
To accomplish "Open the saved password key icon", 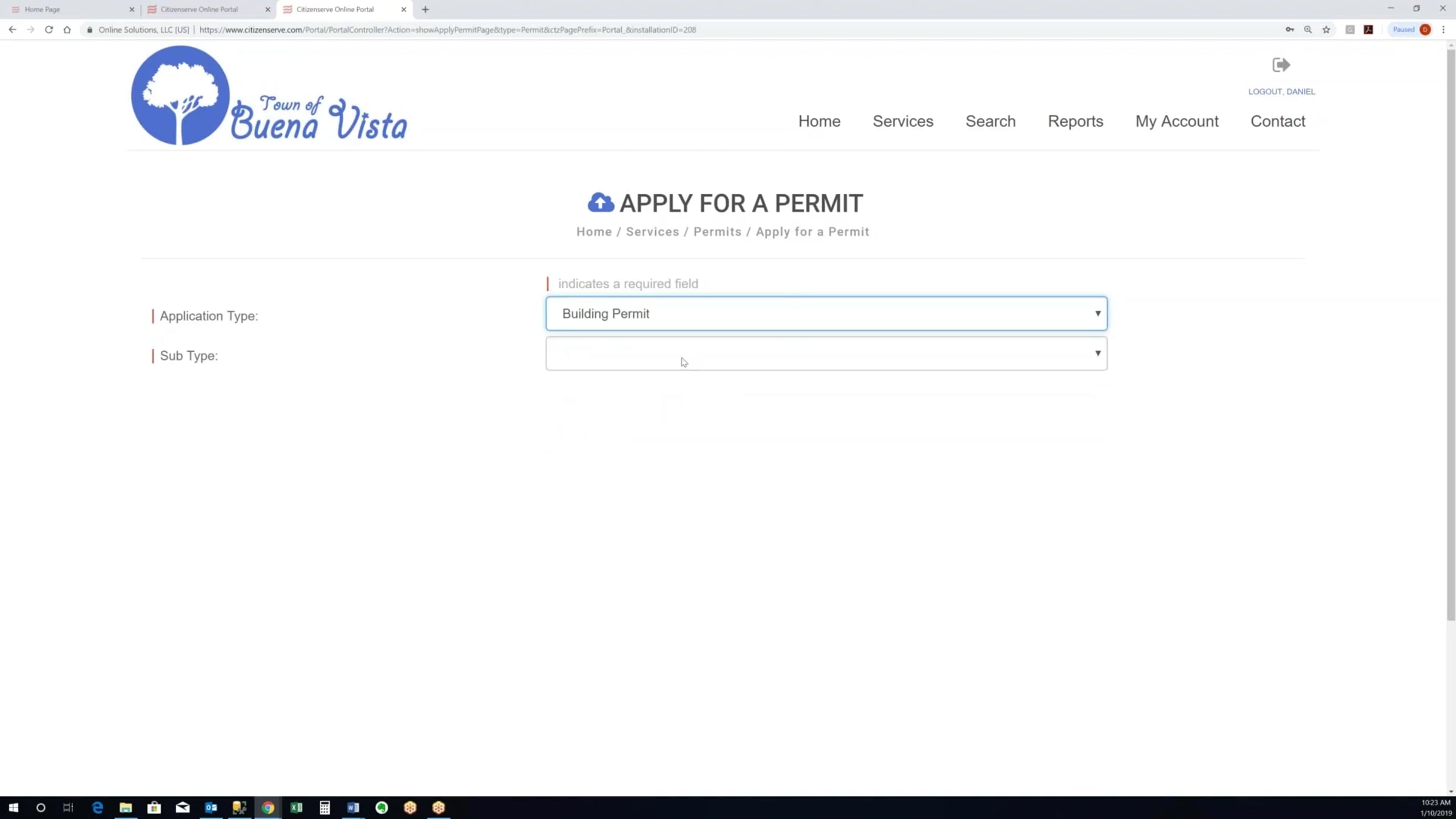I will point(1290,29).
